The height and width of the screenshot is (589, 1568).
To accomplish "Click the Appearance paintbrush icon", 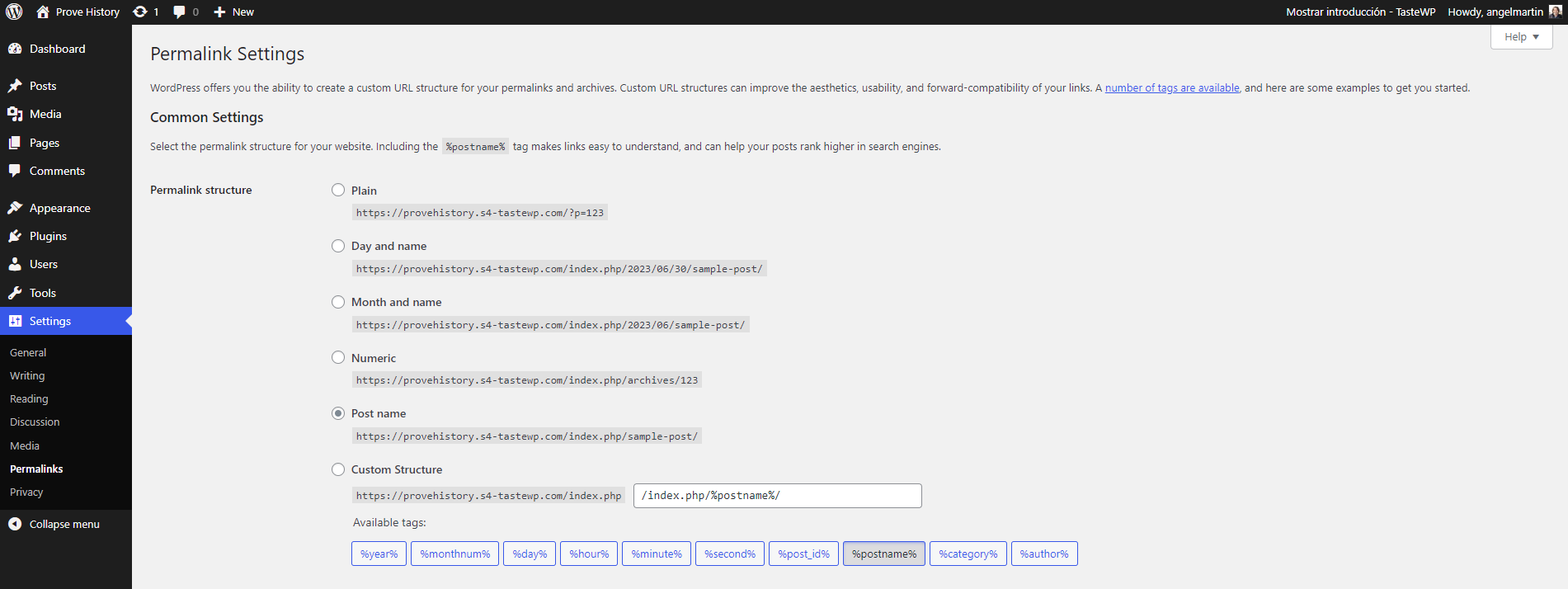I will coord(15,208).
